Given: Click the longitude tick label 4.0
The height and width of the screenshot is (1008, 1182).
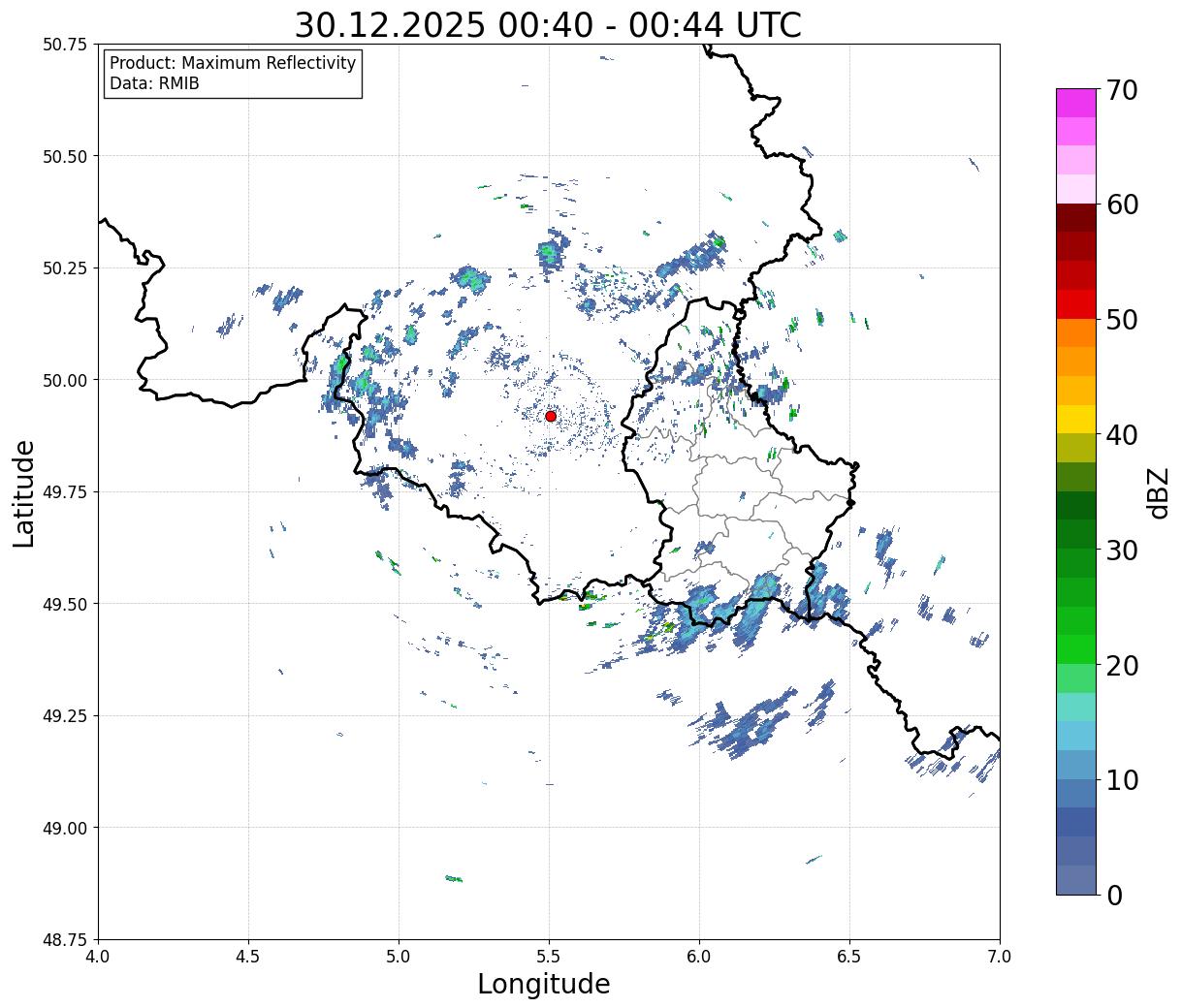Looking at the screenshot, I should point(98,957).
